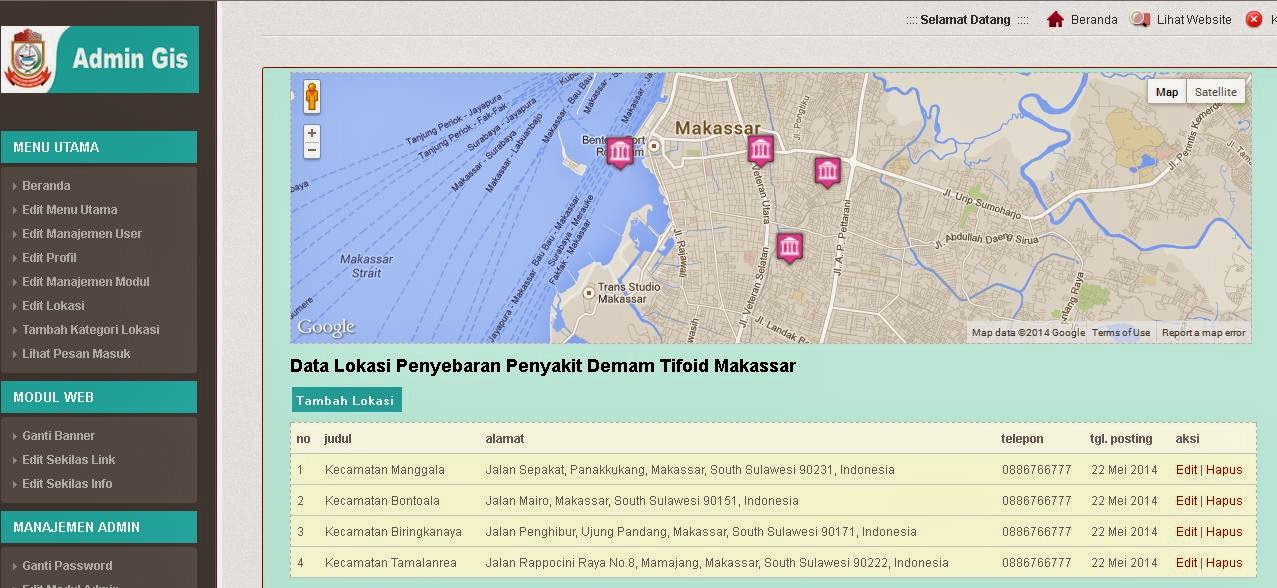The width and height of the screenshot is (1277, 588).
Task: Click the Street View pegman icon
Action: click(x=312, y=97)
